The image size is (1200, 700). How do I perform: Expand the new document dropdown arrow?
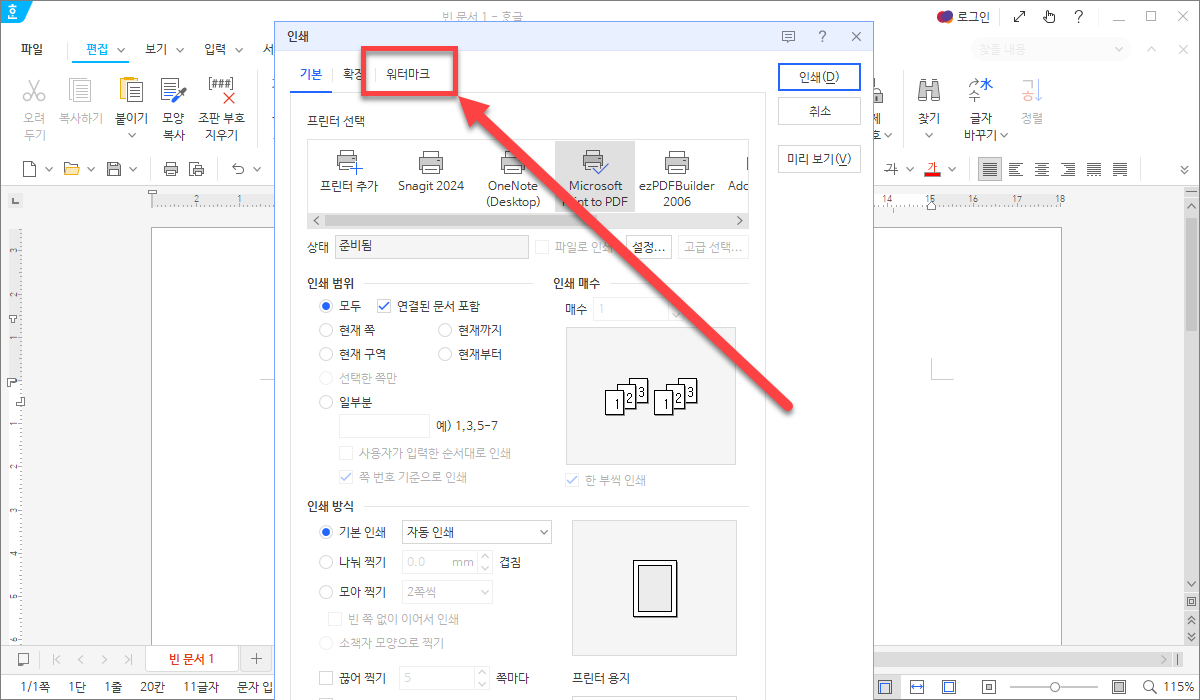tap(49, 169)
